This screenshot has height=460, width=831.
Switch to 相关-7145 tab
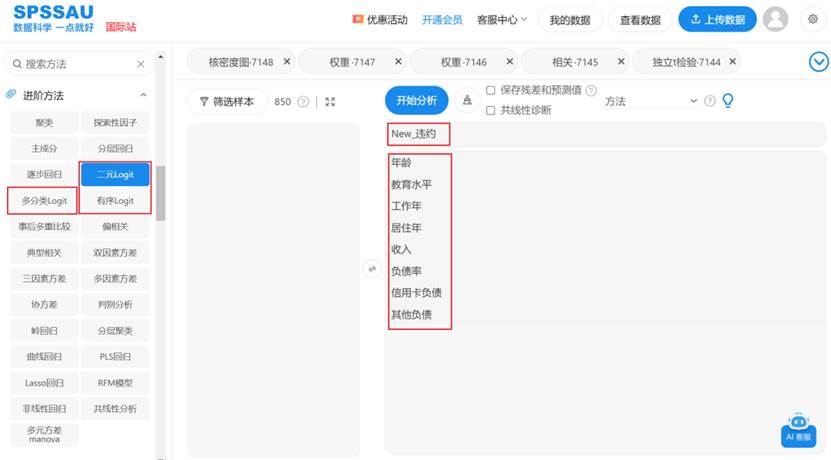coord(574,62)
